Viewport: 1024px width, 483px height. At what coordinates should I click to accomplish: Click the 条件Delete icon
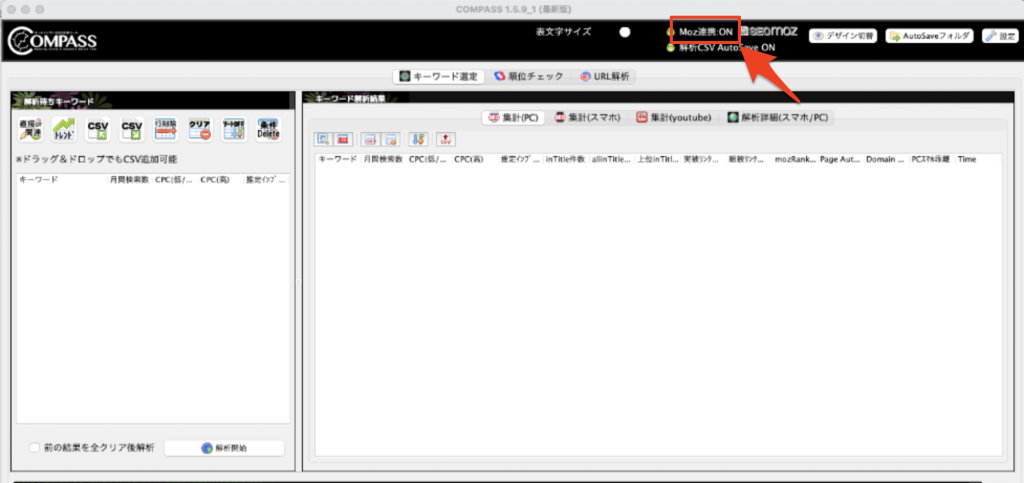pos(268,129)
